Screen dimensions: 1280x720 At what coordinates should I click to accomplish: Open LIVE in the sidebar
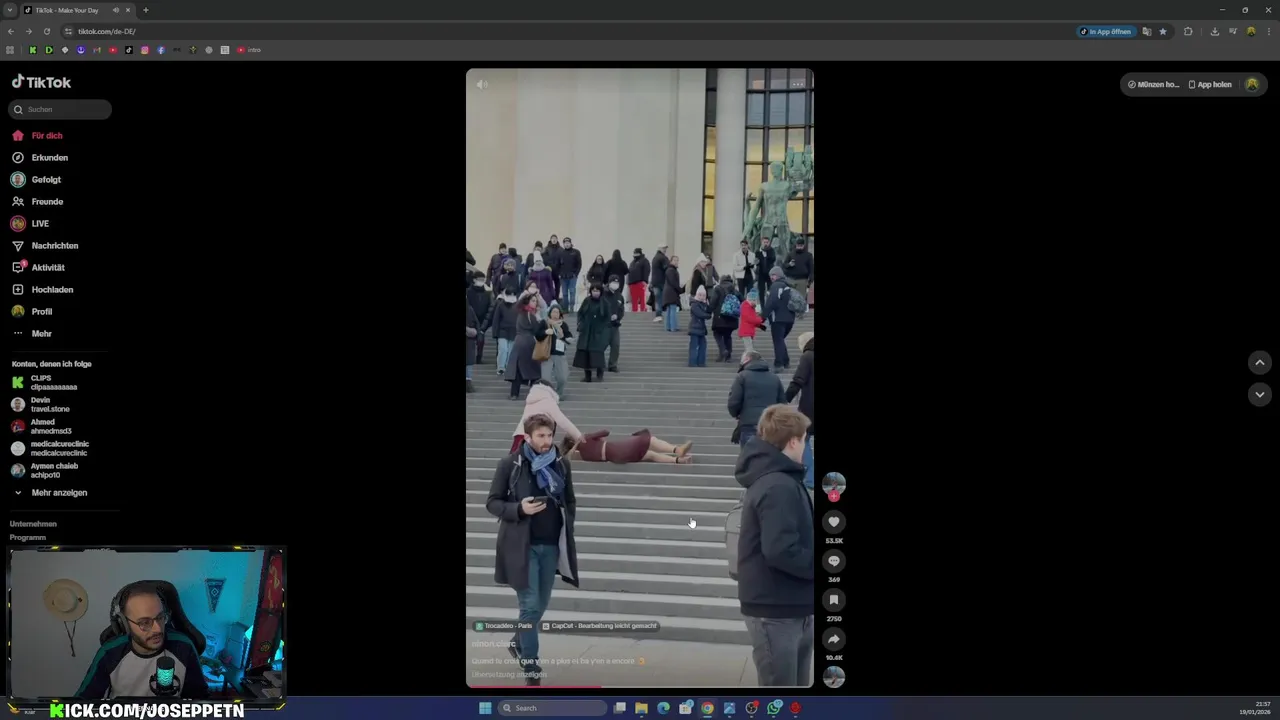31,223
